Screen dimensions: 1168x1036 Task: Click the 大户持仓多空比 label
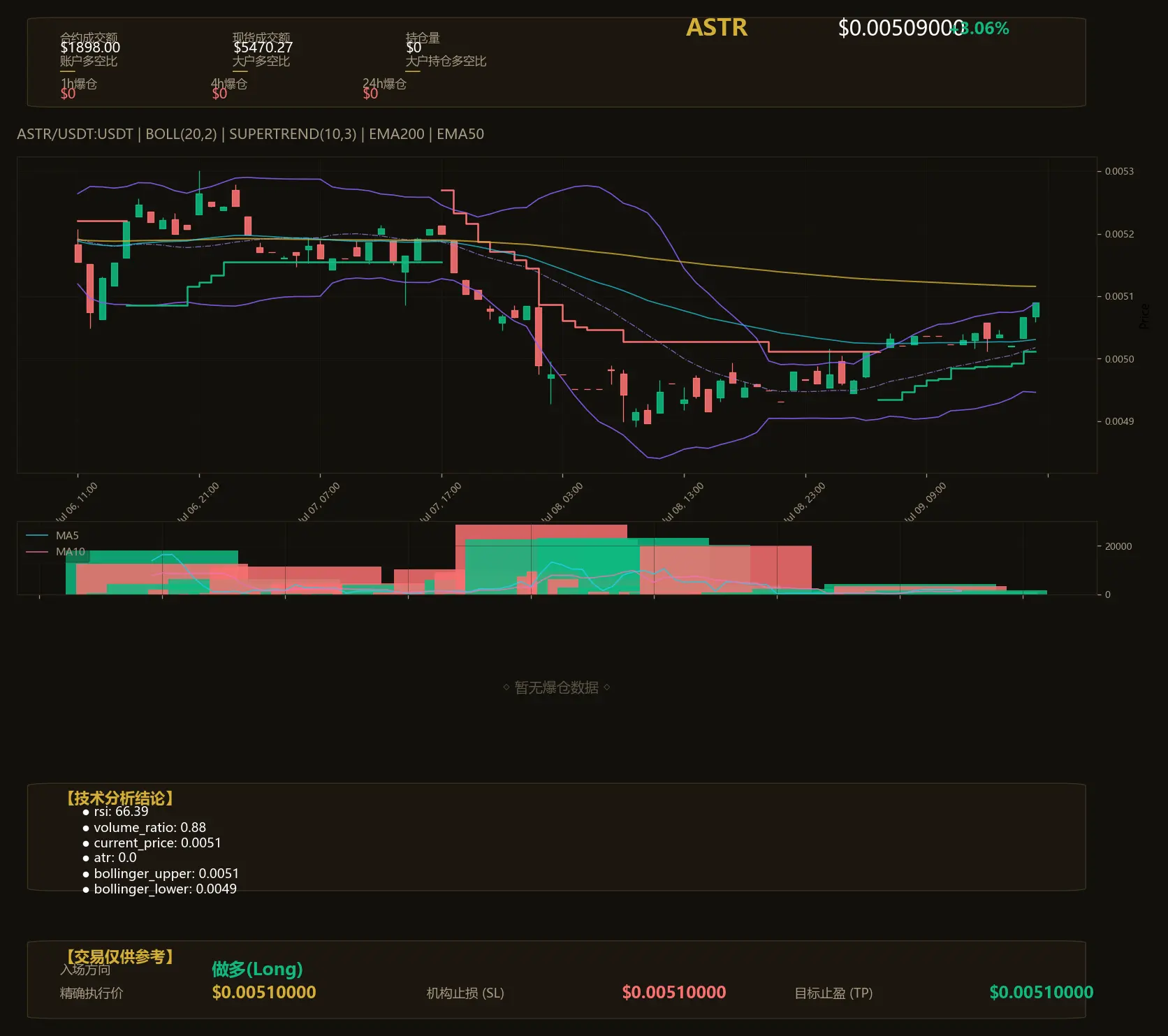446,61
